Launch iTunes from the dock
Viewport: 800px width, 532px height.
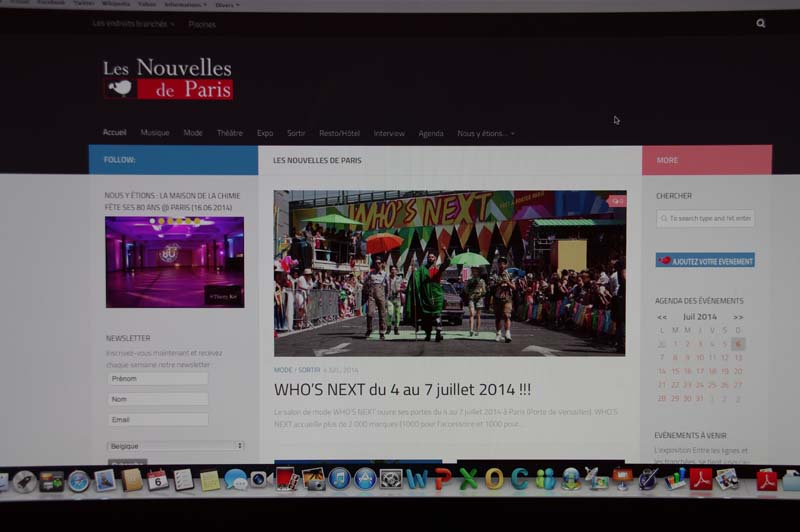point(339,479)
